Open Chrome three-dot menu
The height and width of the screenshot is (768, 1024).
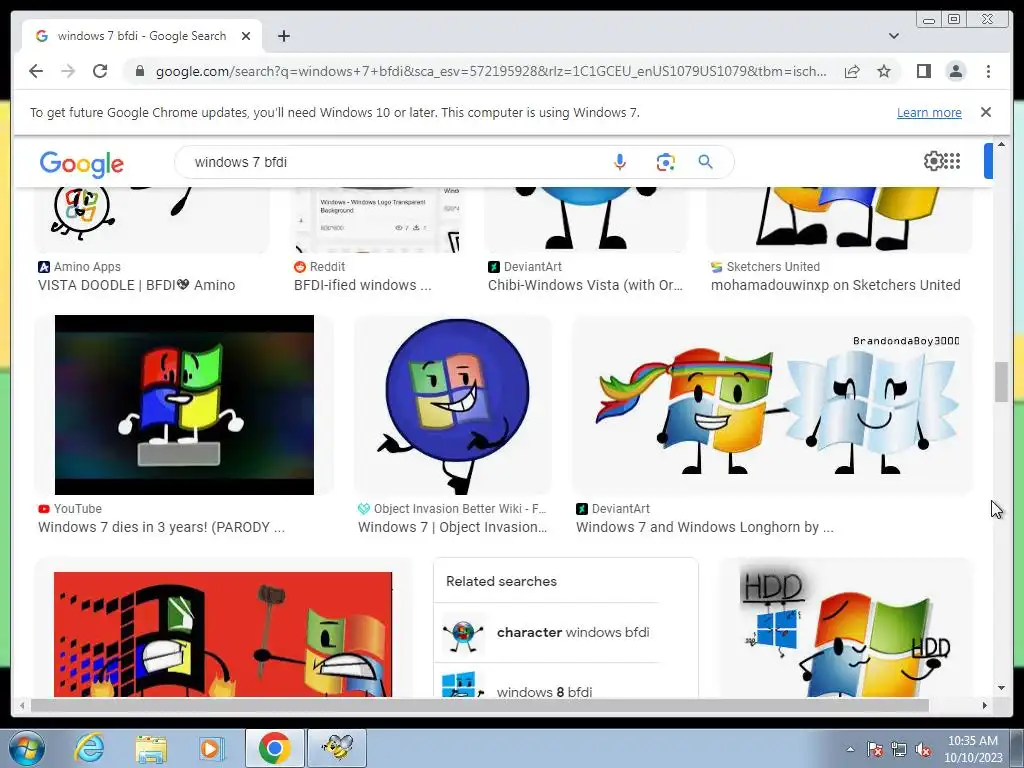coord(988,71)
